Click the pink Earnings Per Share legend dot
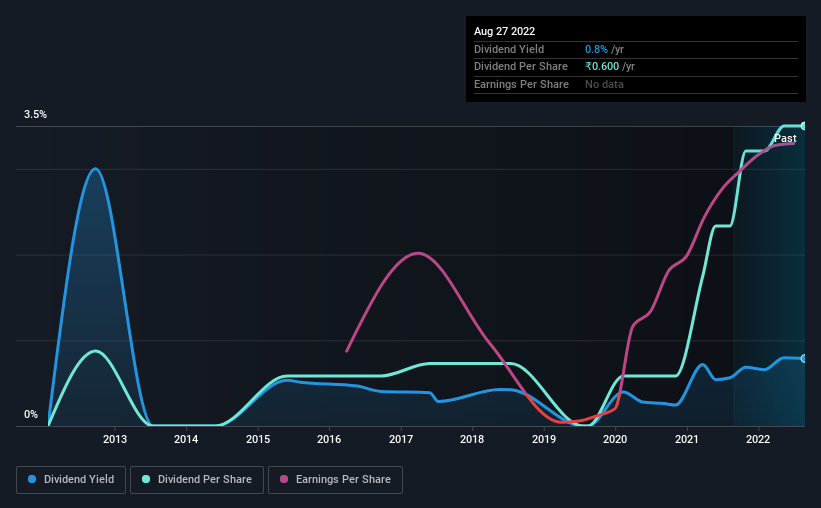 [x=284, y=479]
